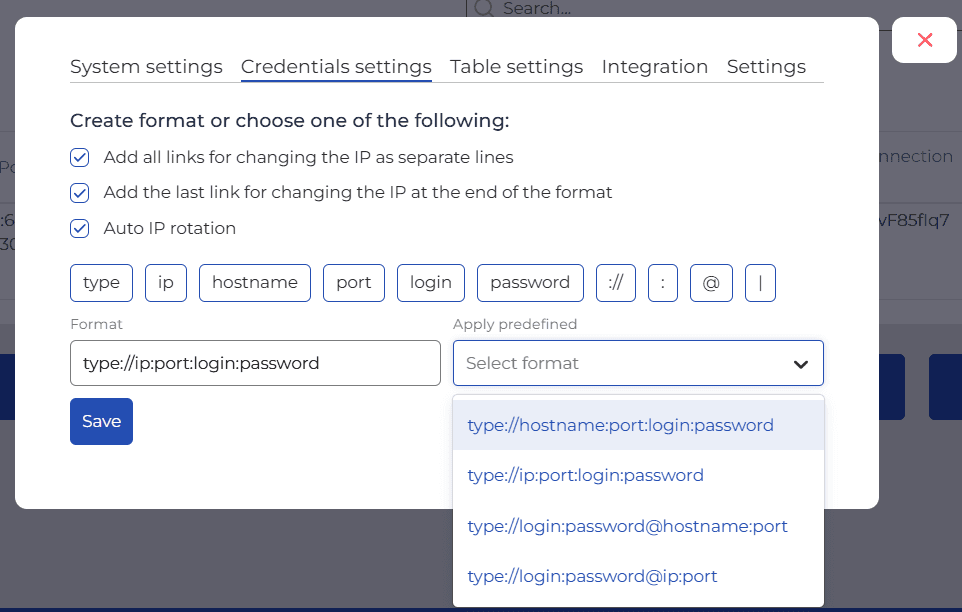Pick type://ip:port:login:password from the list

coord(585,475)
